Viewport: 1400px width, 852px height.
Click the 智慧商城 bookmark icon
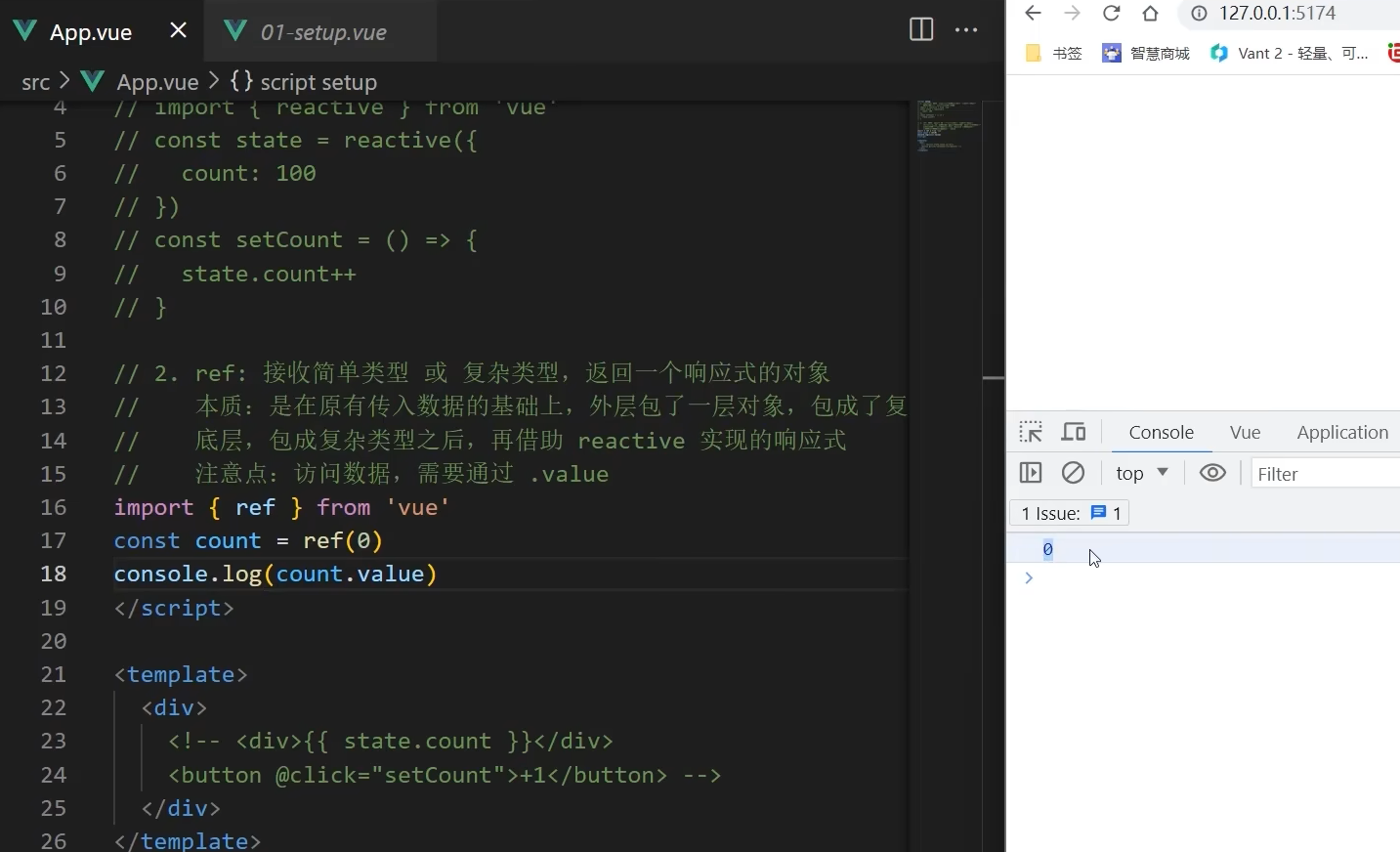click(x=1113, y=54)
